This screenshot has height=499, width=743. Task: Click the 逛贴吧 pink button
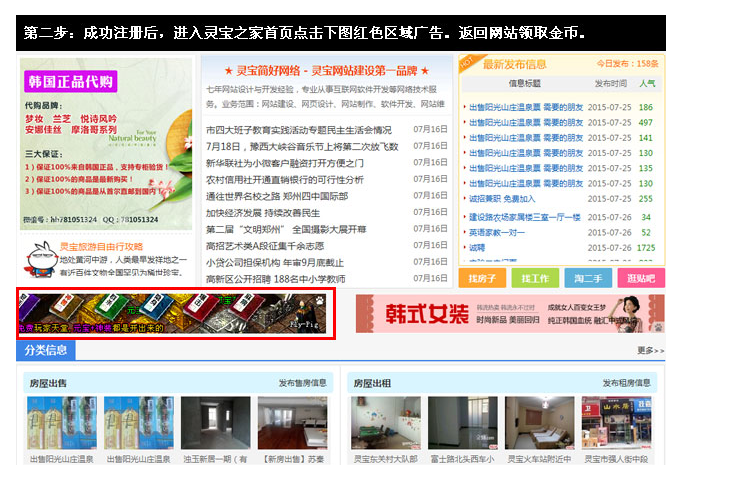[641, 278]
